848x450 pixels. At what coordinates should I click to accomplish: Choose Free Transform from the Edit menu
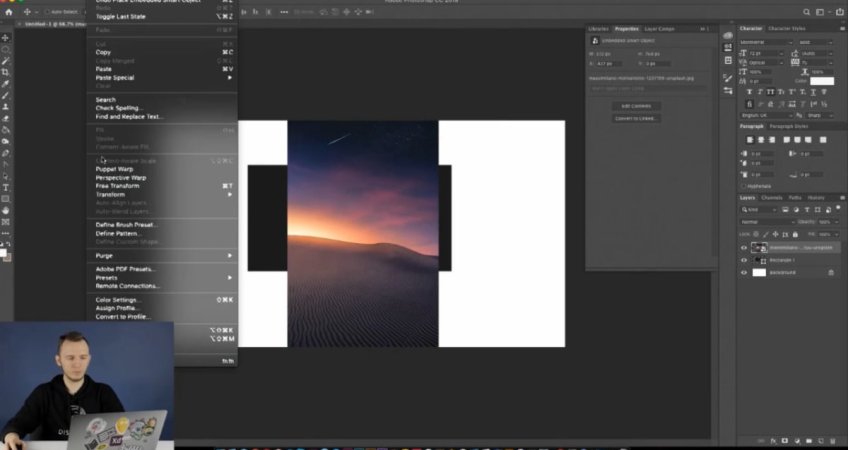tap(117, 186)
